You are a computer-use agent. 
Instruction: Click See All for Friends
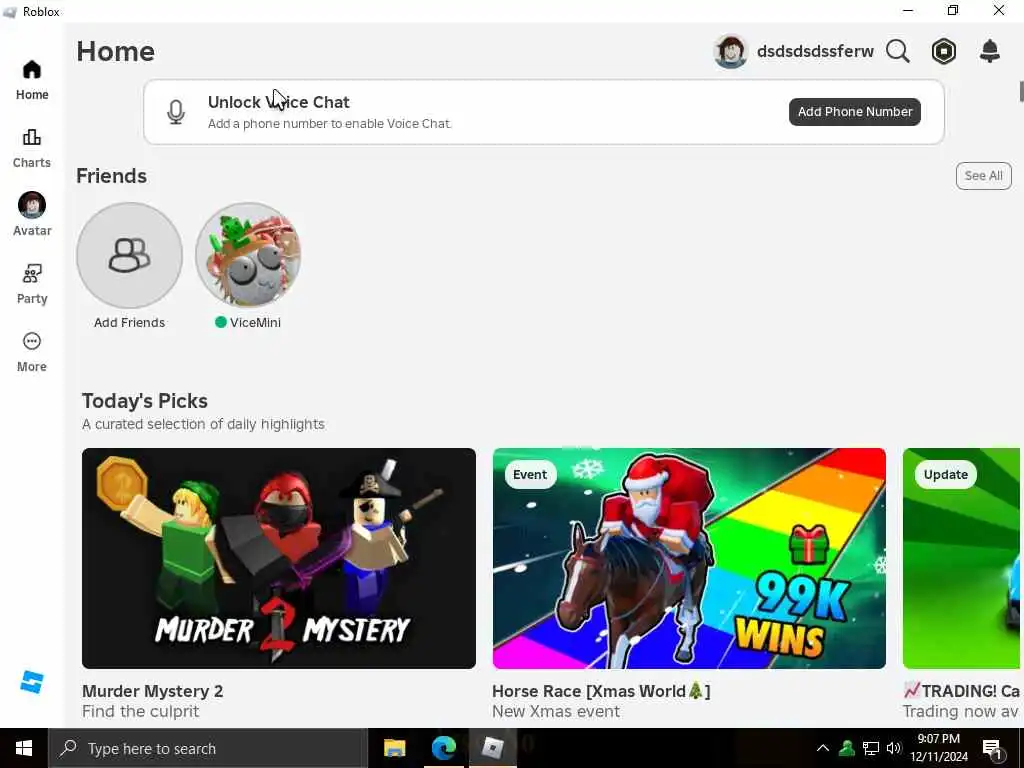pyautogui.click(x=984, y=176)
